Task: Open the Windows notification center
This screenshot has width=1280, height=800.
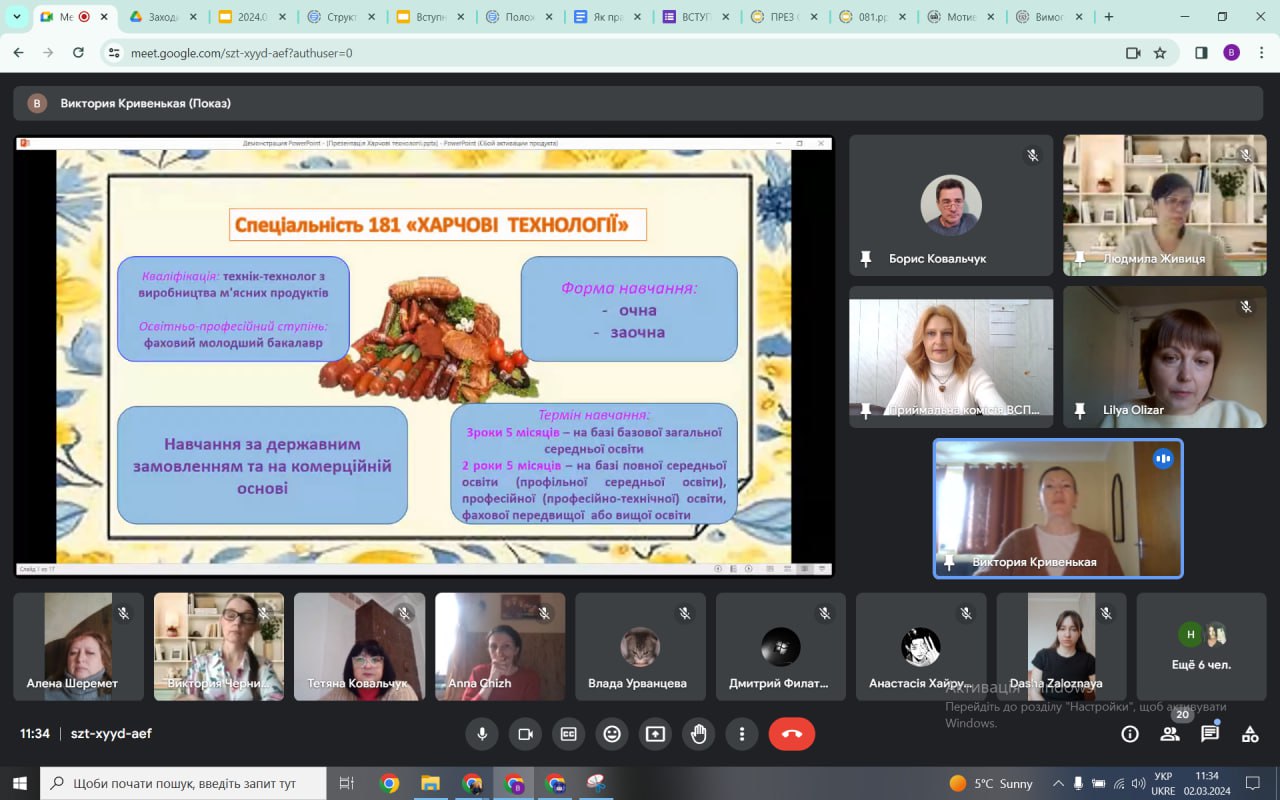Action: (1252, 783)
